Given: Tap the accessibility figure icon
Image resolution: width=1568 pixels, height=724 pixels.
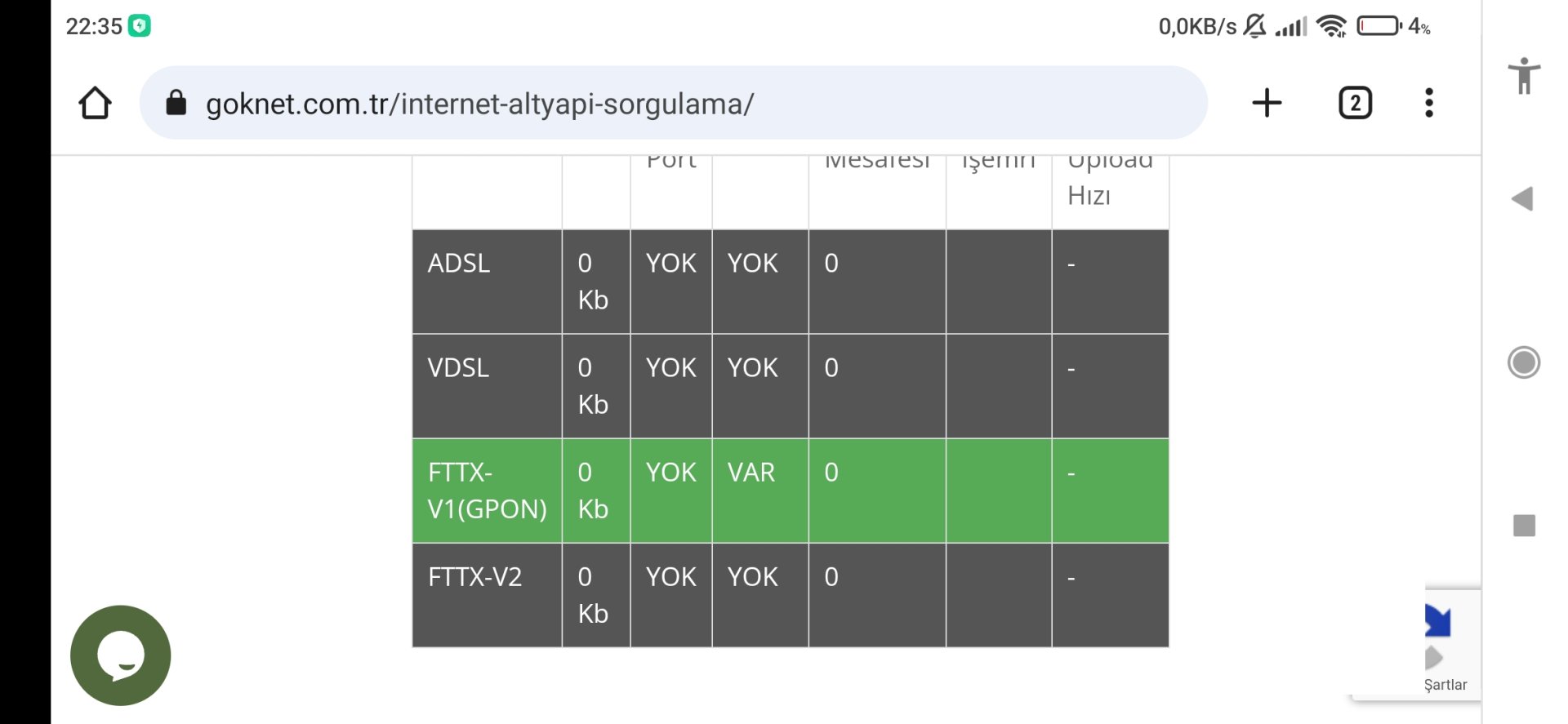Looking at the screenshot, I should [1523, 76].
